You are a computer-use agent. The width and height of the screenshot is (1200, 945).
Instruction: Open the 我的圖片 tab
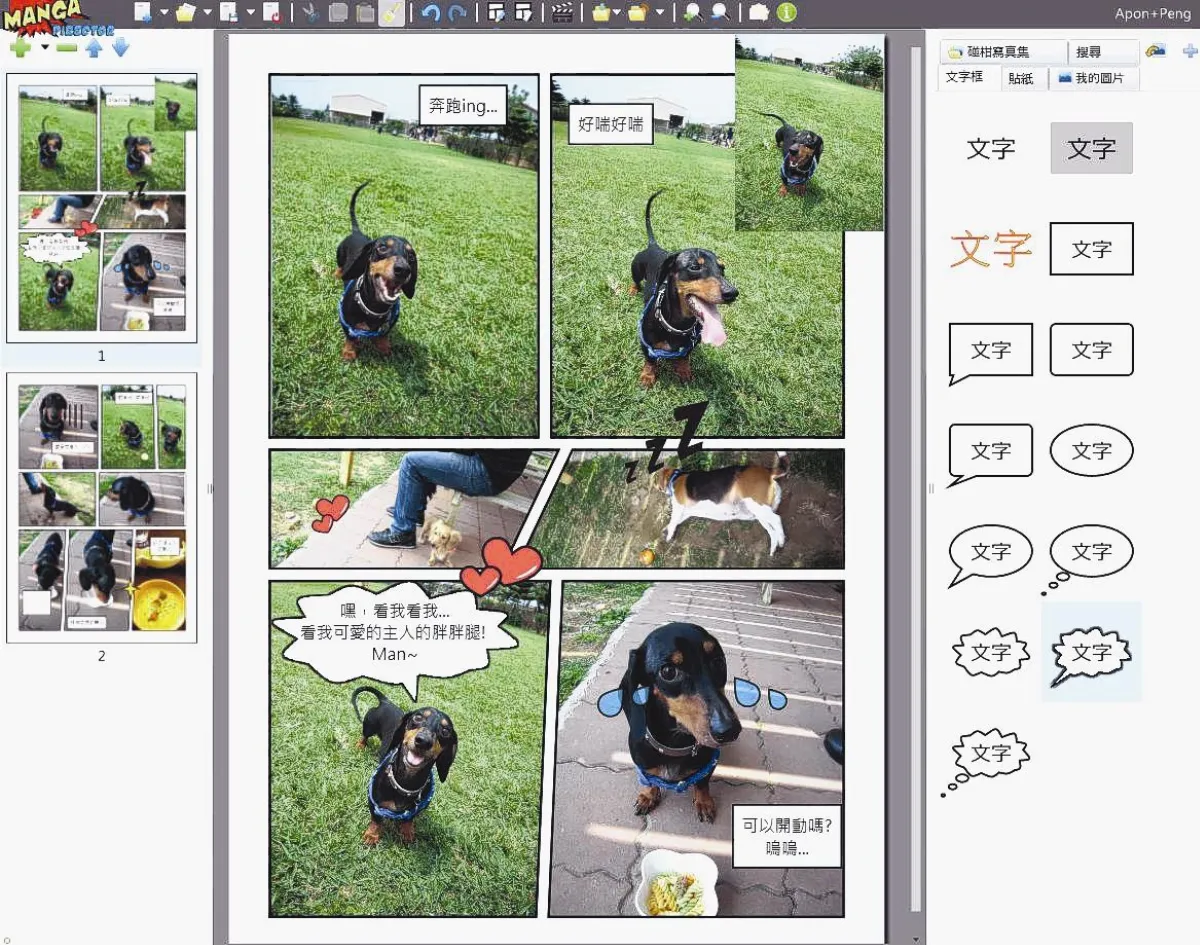[1092, 78]
